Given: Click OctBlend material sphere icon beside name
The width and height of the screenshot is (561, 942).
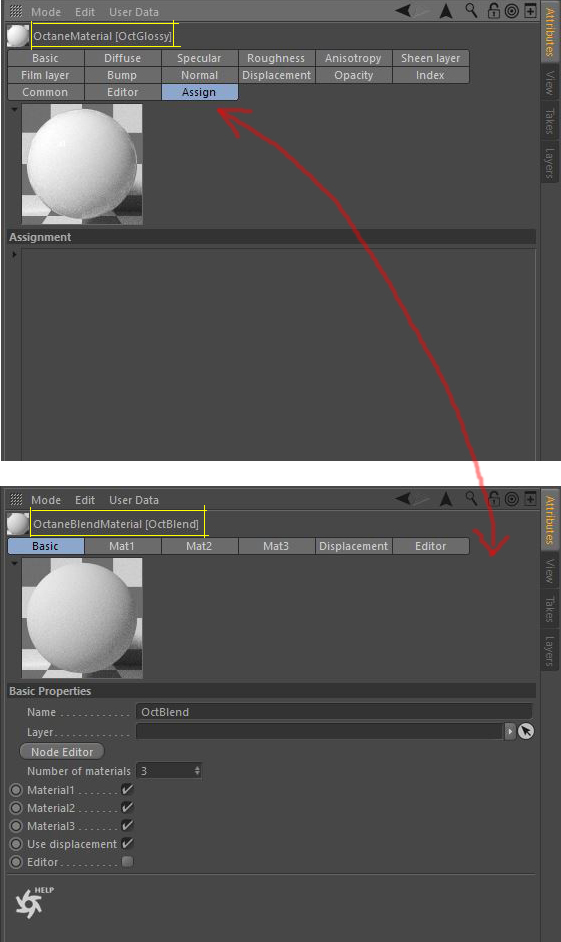Looking at the screenshot, I should point(17,524).
